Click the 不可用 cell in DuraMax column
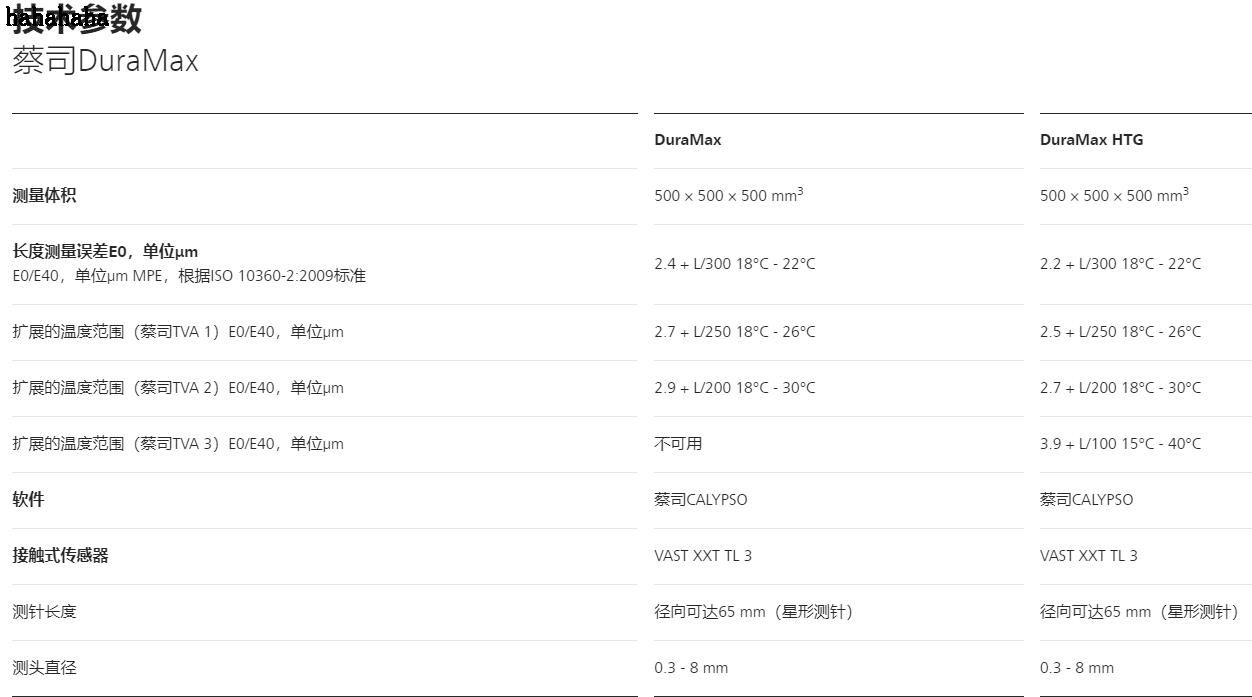 [x=678, y=444]
